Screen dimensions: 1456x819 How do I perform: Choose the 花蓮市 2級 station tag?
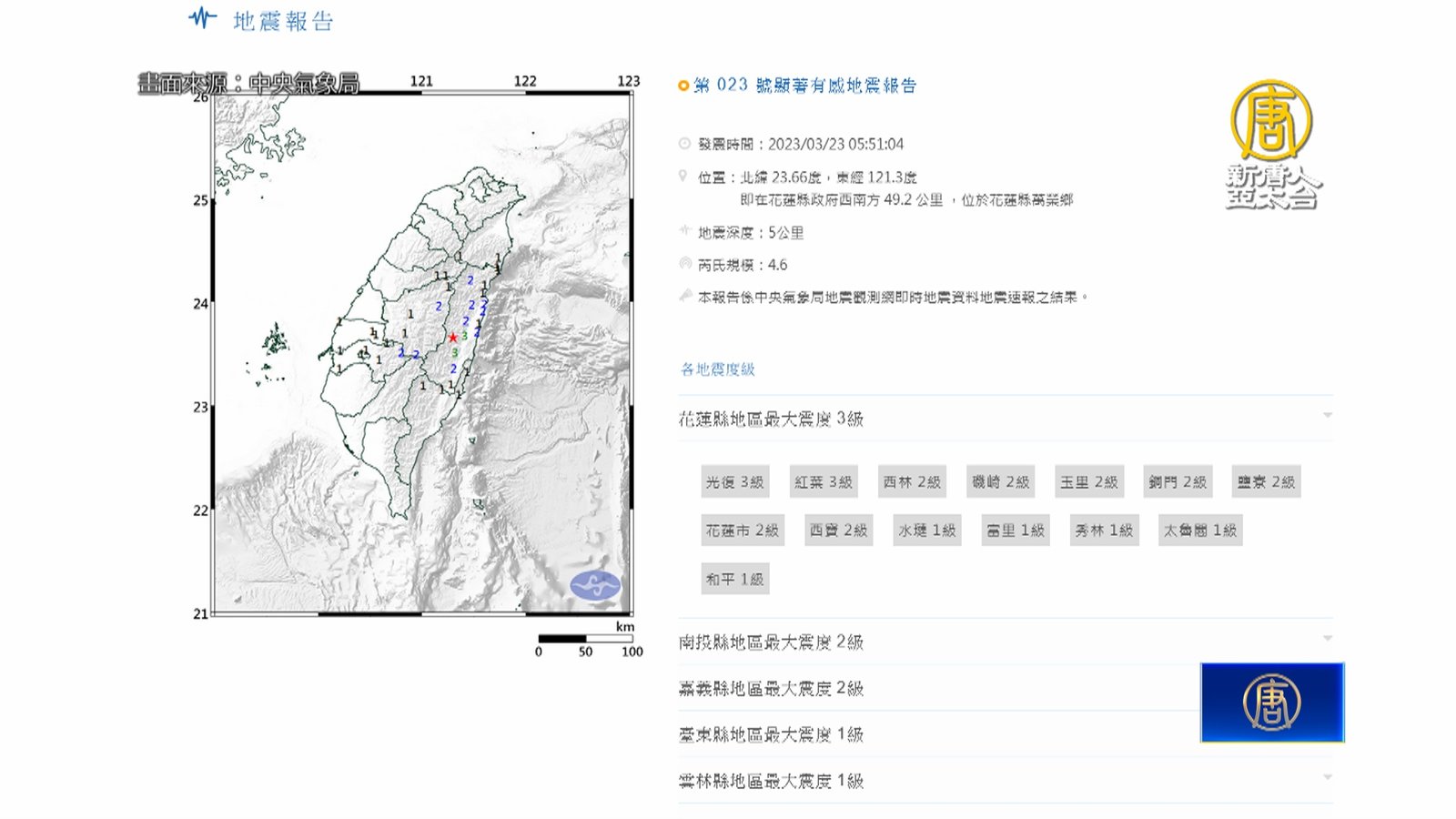click(742, 531)
